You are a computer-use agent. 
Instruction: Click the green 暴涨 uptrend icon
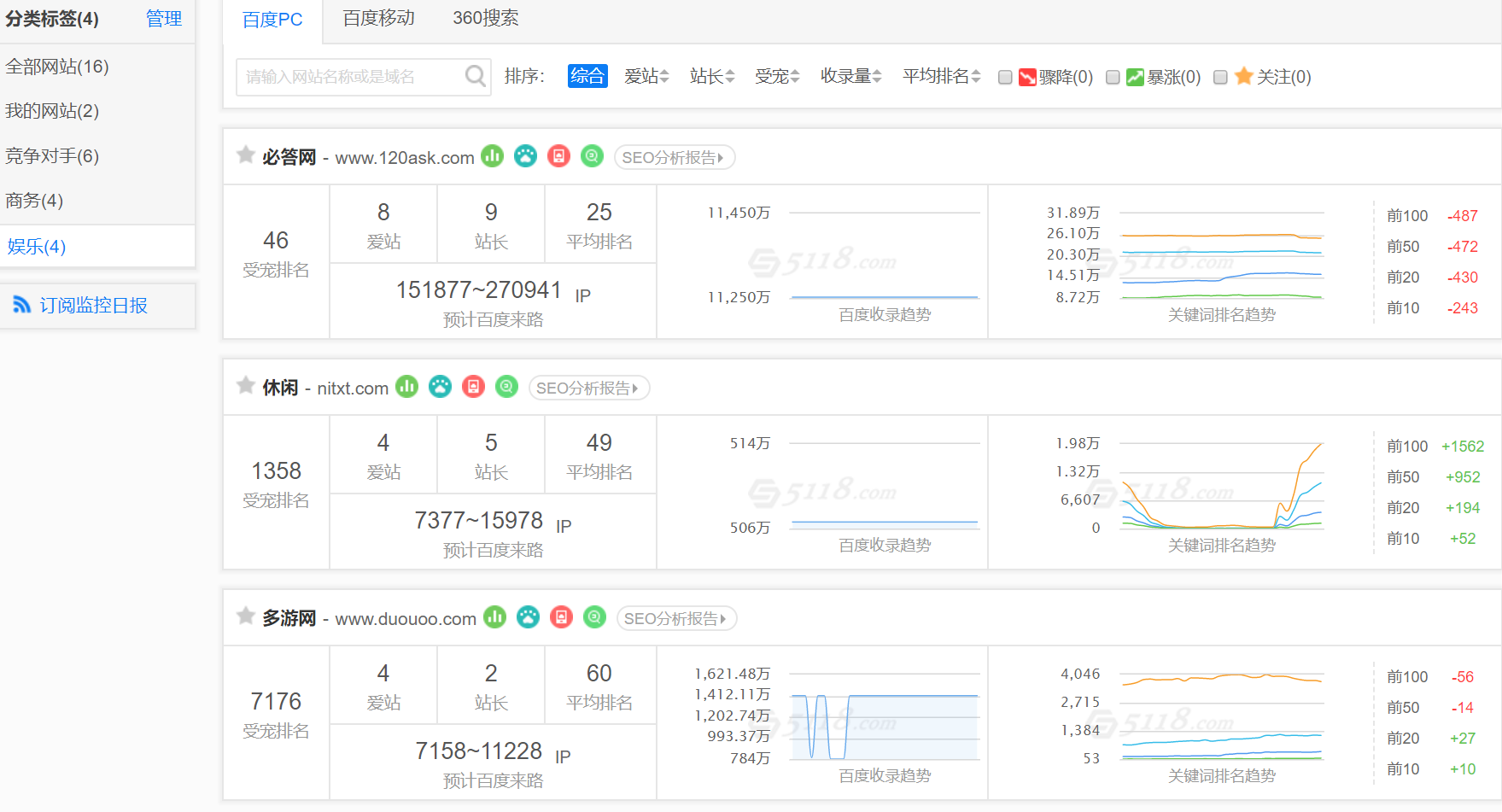coord(1135,77)
